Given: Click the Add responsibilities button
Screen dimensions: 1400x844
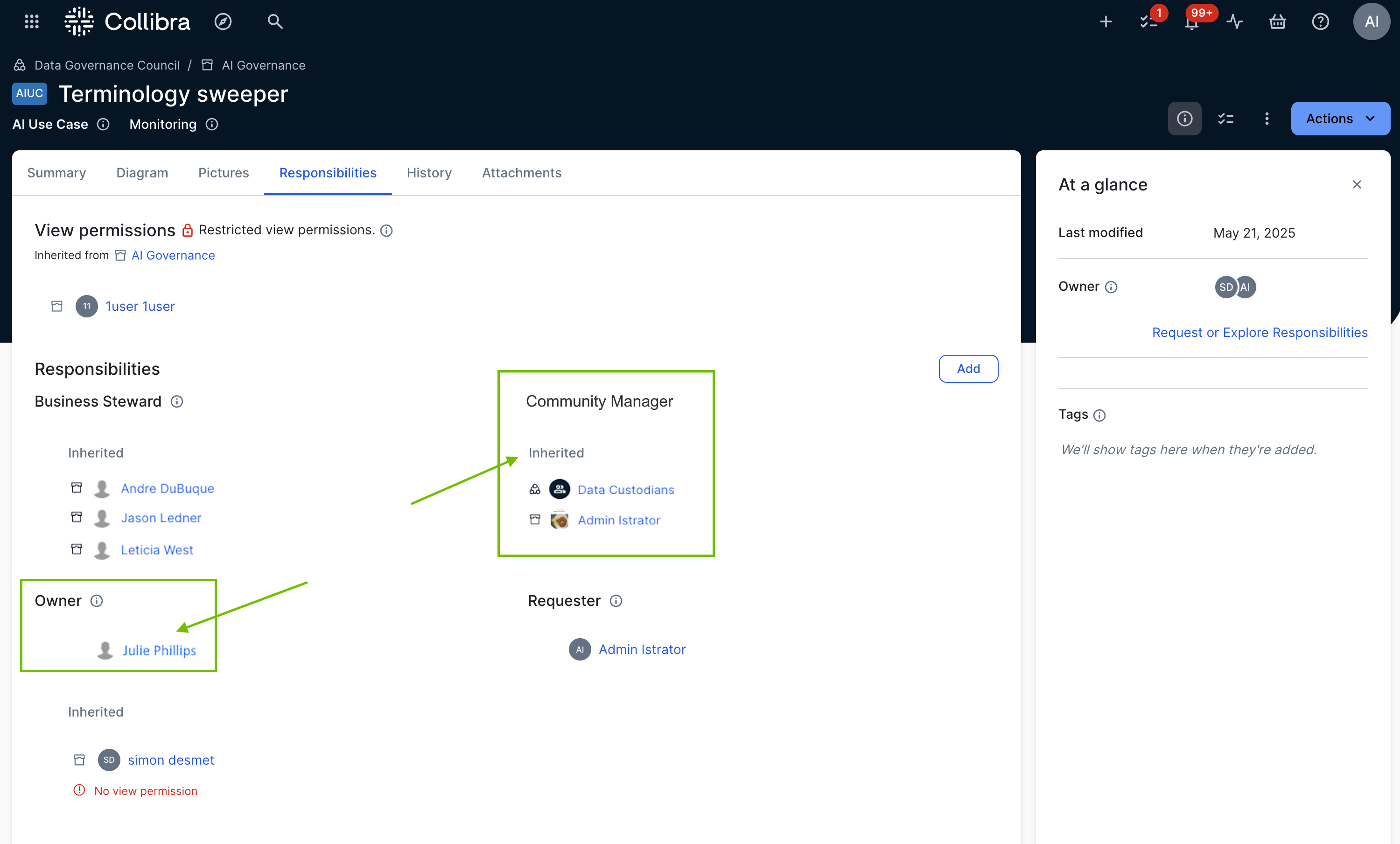Looking at the screenshot, I should (968, 368).
